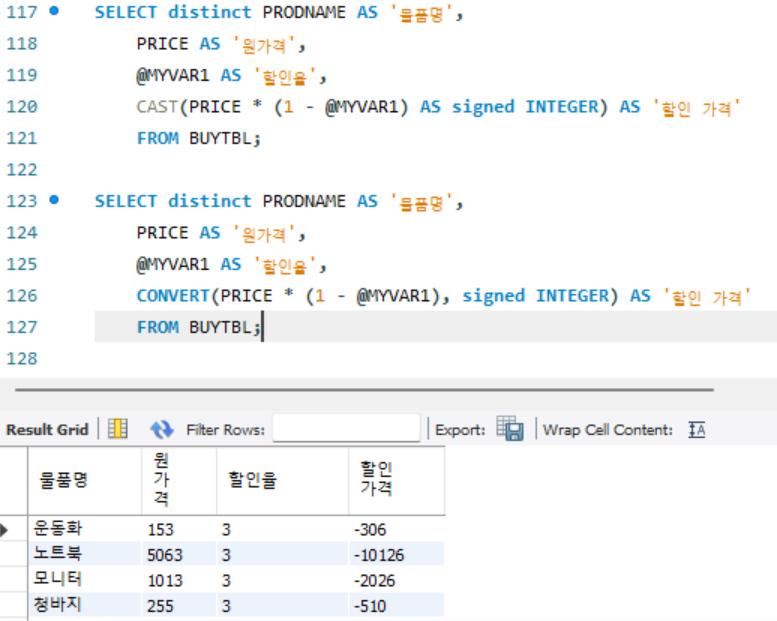Select the 할인율 column header
This screenshot has width=777, height=621.
[282, 480]
